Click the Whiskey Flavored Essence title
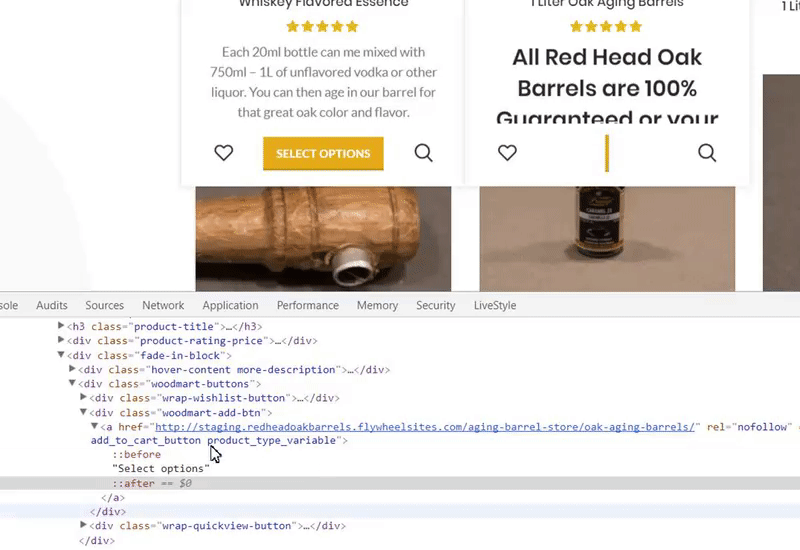800x550 pixels. [x=323, y=4]
